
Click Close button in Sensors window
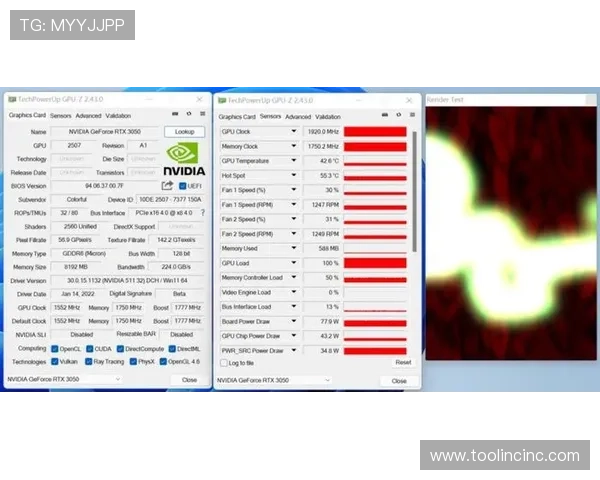[x=399, y=381]
